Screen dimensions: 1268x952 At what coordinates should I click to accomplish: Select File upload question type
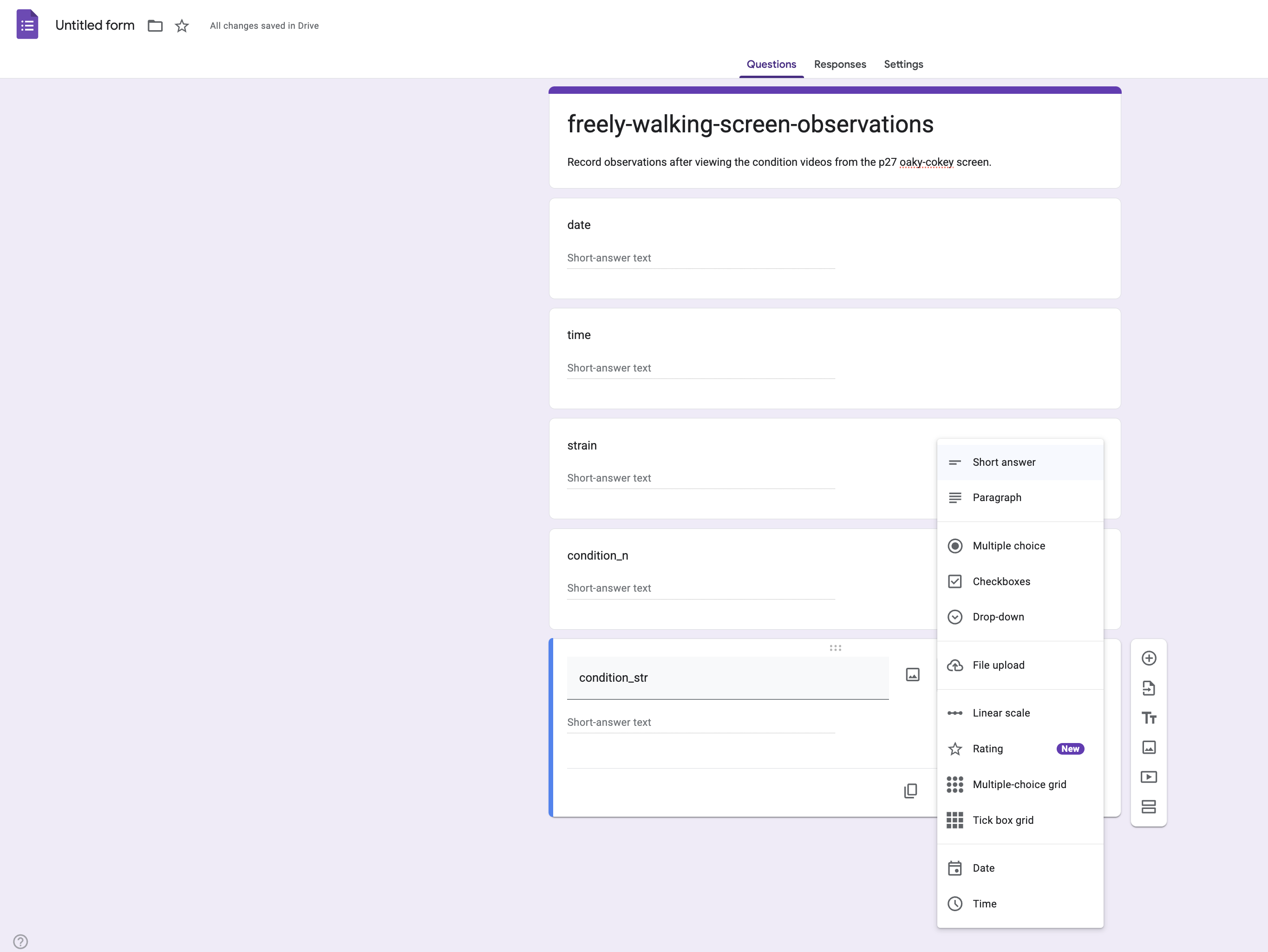click(1020, 665)
